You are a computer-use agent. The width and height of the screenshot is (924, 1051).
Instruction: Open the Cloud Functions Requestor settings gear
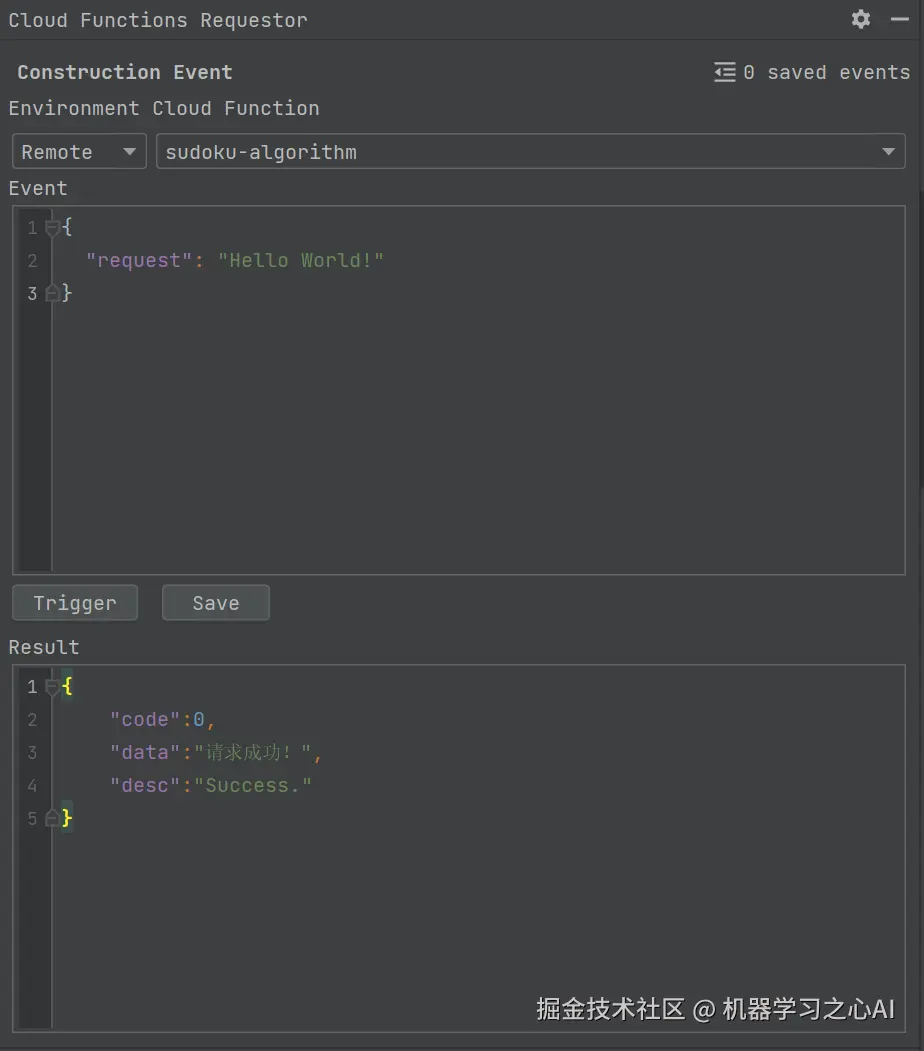point(861,19)
